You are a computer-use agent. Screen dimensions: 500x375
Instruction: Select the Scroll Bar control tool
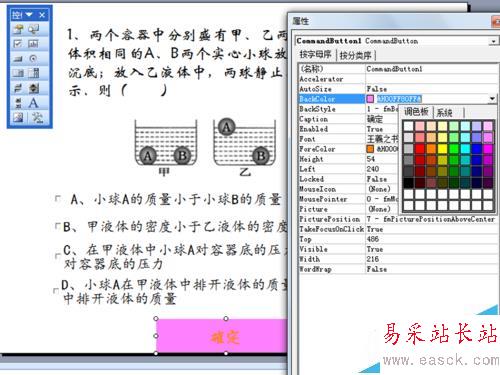point(18,103)
